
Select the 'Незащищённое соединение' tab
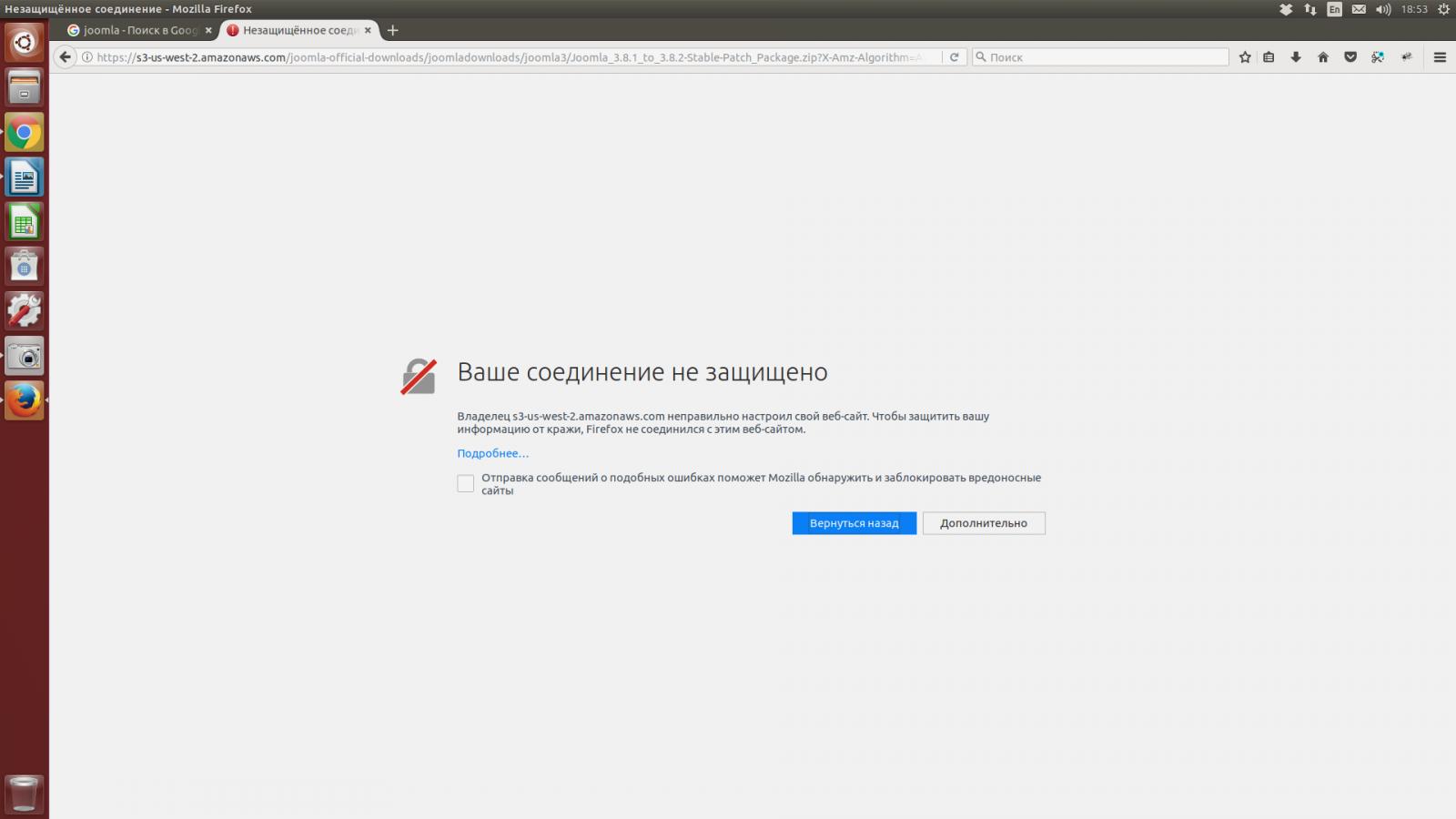click(298, 30)
